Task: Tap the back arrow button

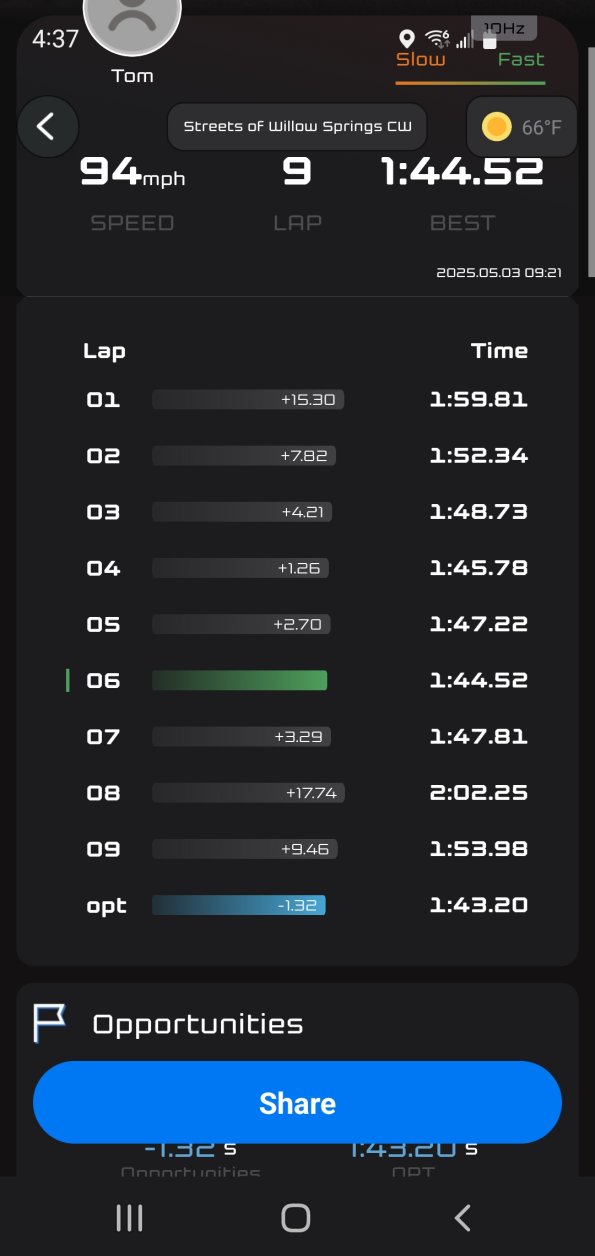Action: pyautogui.click(x=47, y=127)
